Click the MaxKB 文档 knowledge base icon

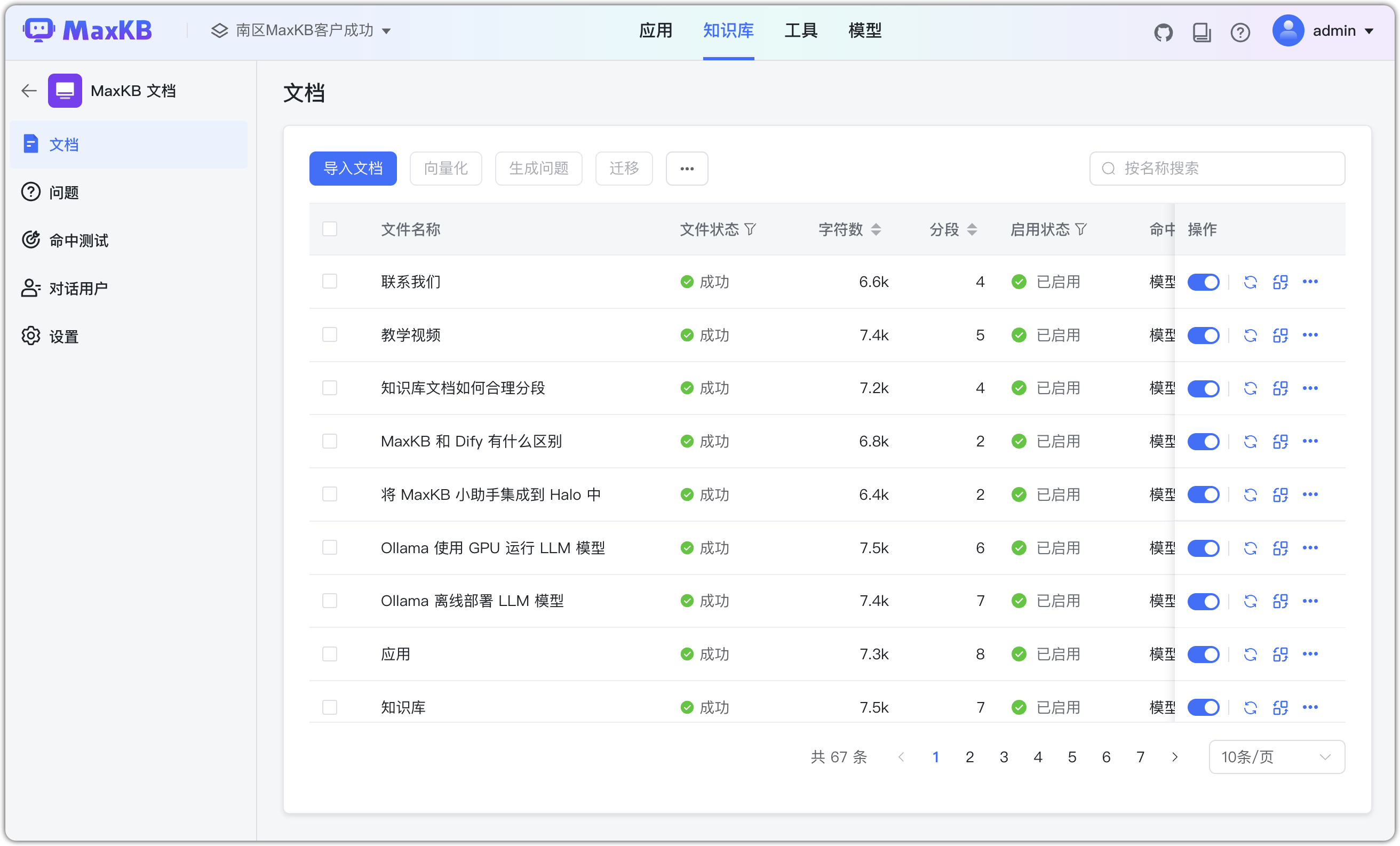(x=65, y=90)
